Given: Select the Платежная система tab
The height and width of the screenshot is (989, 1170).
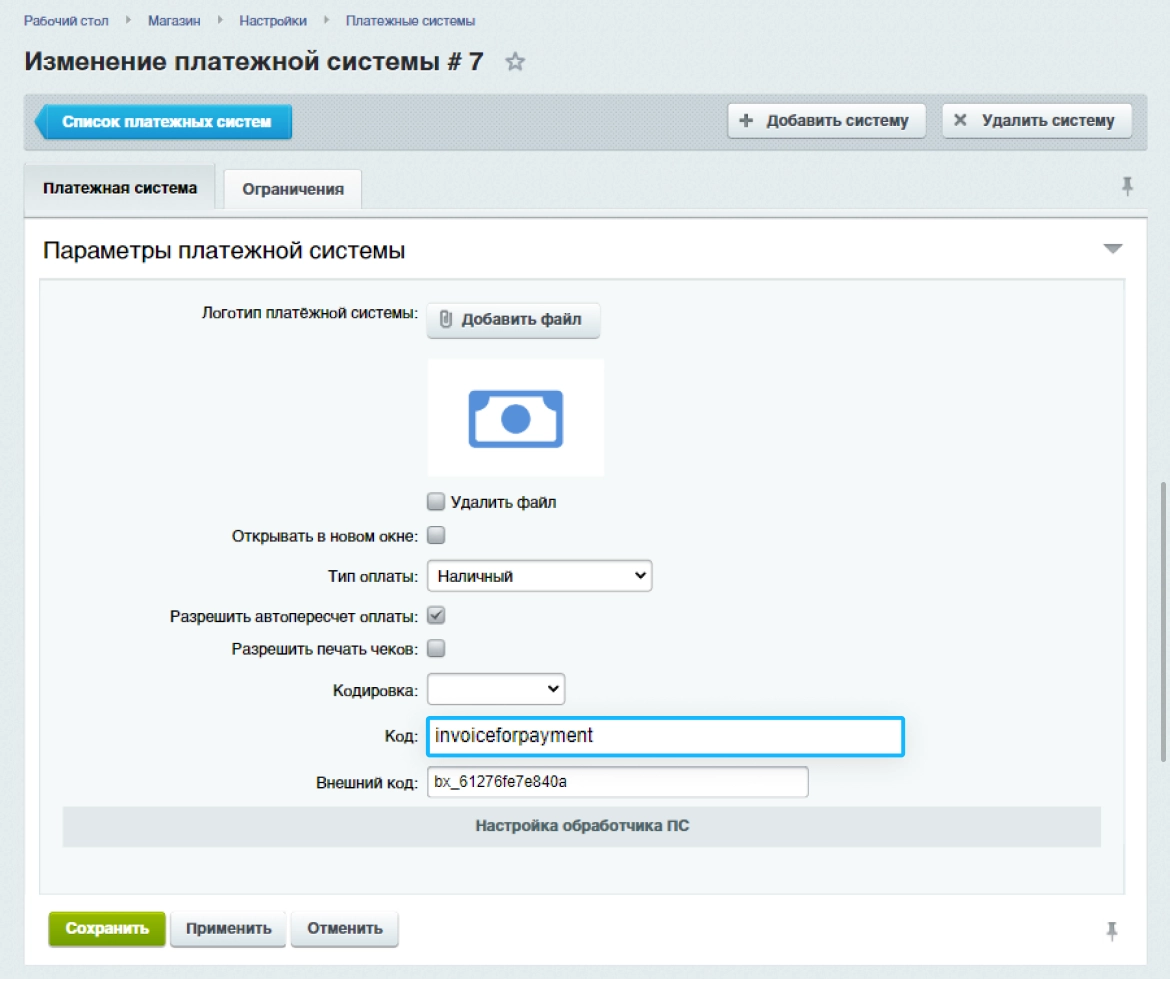Looking at the screenshot, I should point(120,188).
